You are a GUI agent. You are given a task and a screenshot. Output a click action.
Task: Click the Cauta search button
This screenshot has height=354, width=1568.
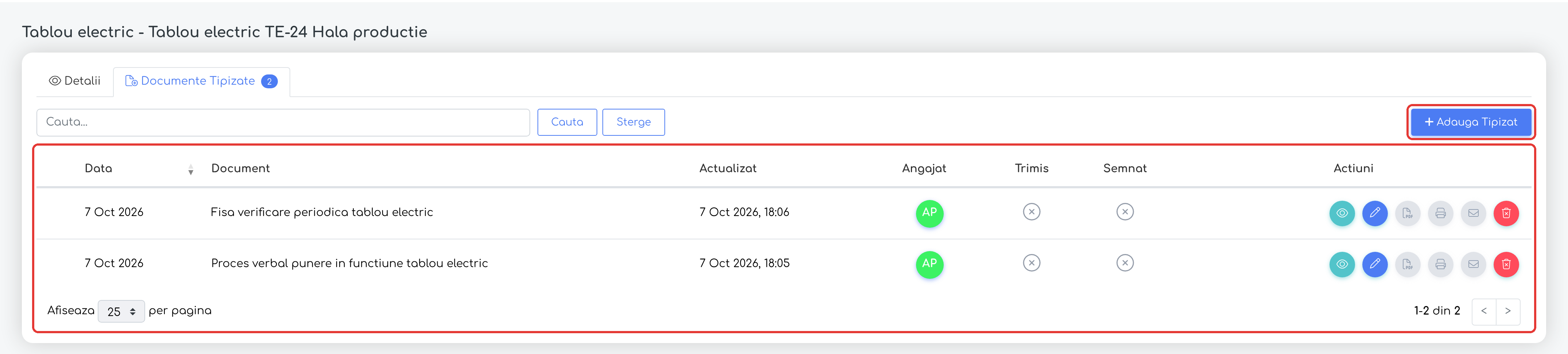pyautogui.click(x=567, y=122)
